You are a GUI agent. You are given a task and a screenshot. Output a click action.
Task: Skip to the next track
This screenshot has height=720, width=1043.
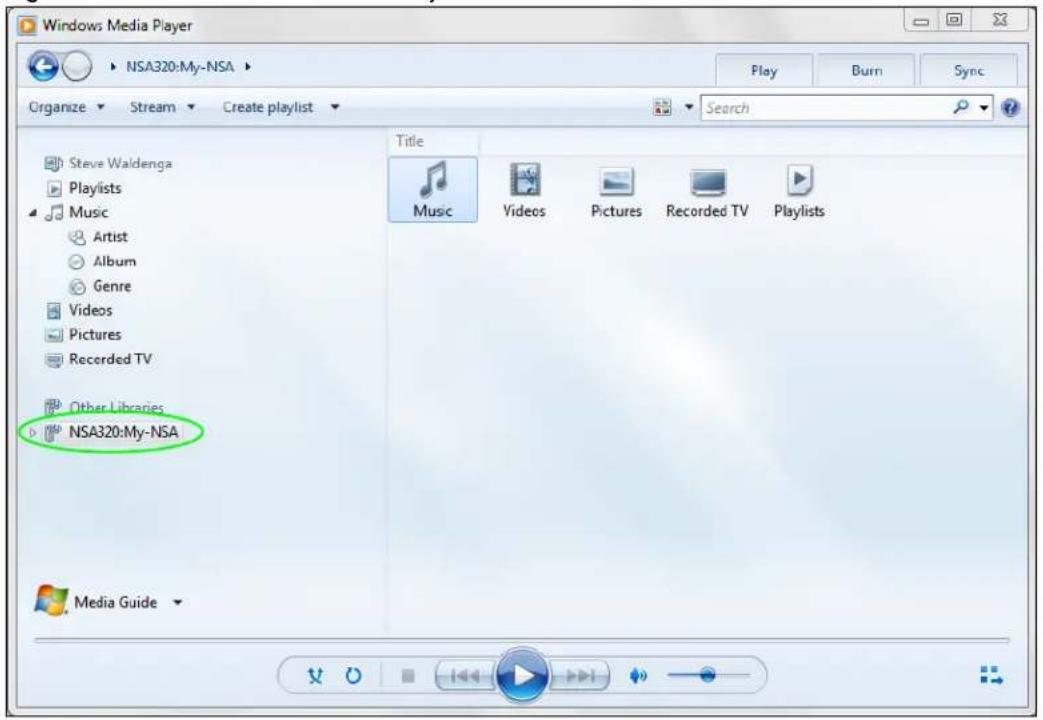(x=579, y=676)
